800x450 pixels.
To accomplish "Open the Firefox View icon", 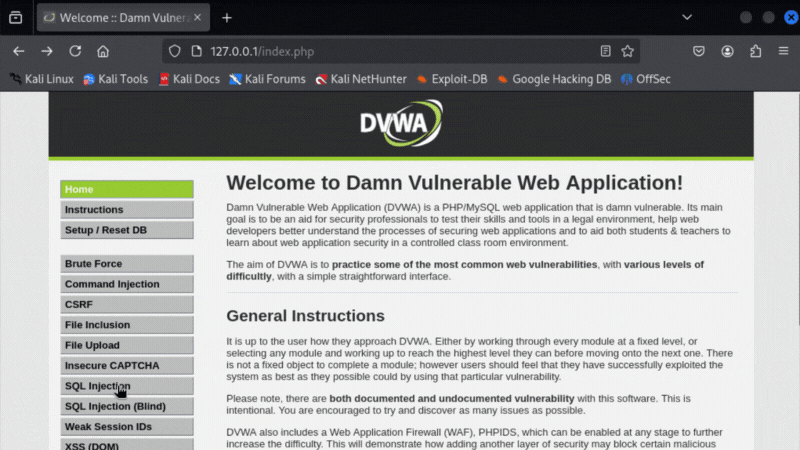I will coord(16,17).
